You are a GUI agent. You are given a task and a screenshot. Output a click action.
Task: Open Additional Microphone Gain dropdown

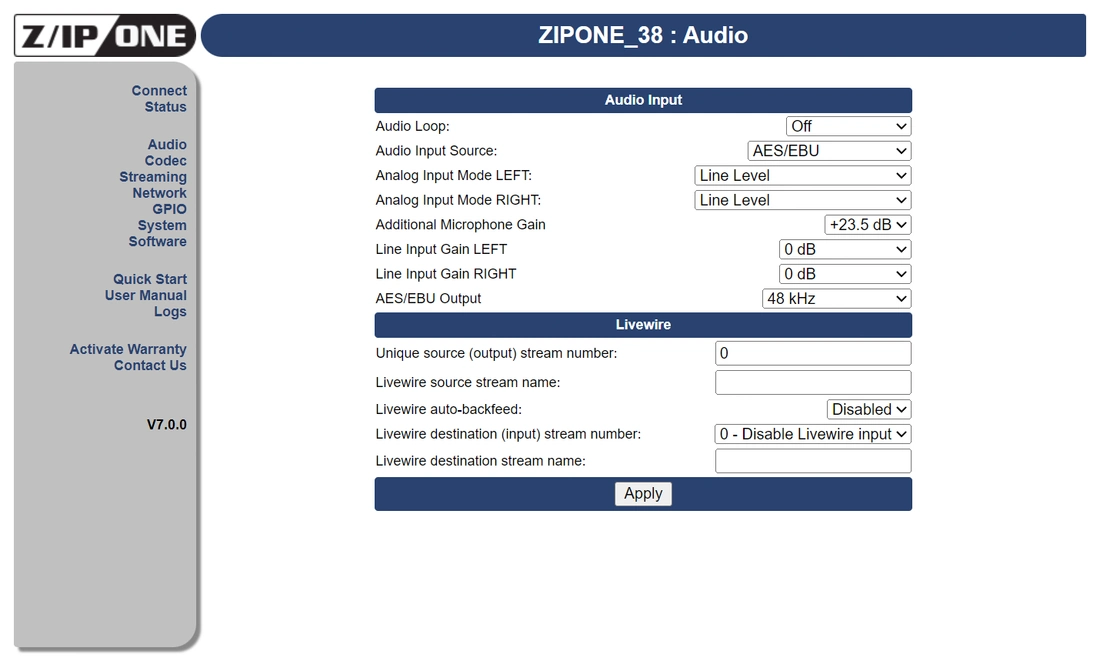coord(868,225)
